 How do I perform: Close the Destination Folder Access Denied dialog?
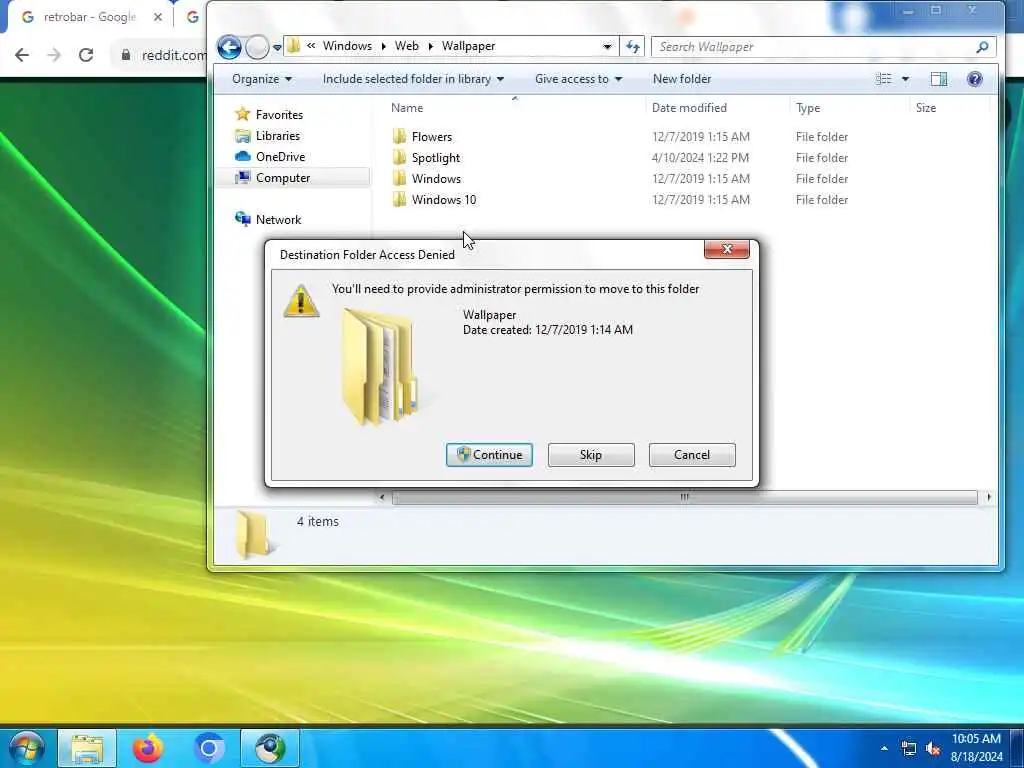pyautogui.click(x=727, y=249)
